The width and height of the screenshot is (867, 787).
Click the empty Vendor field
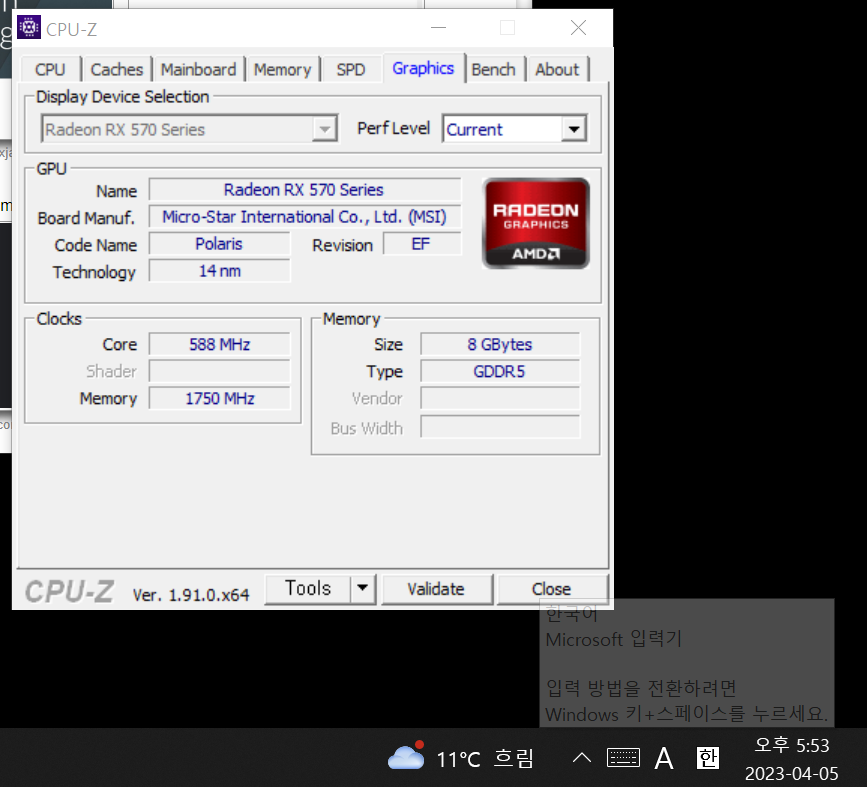tap(499, 398)
